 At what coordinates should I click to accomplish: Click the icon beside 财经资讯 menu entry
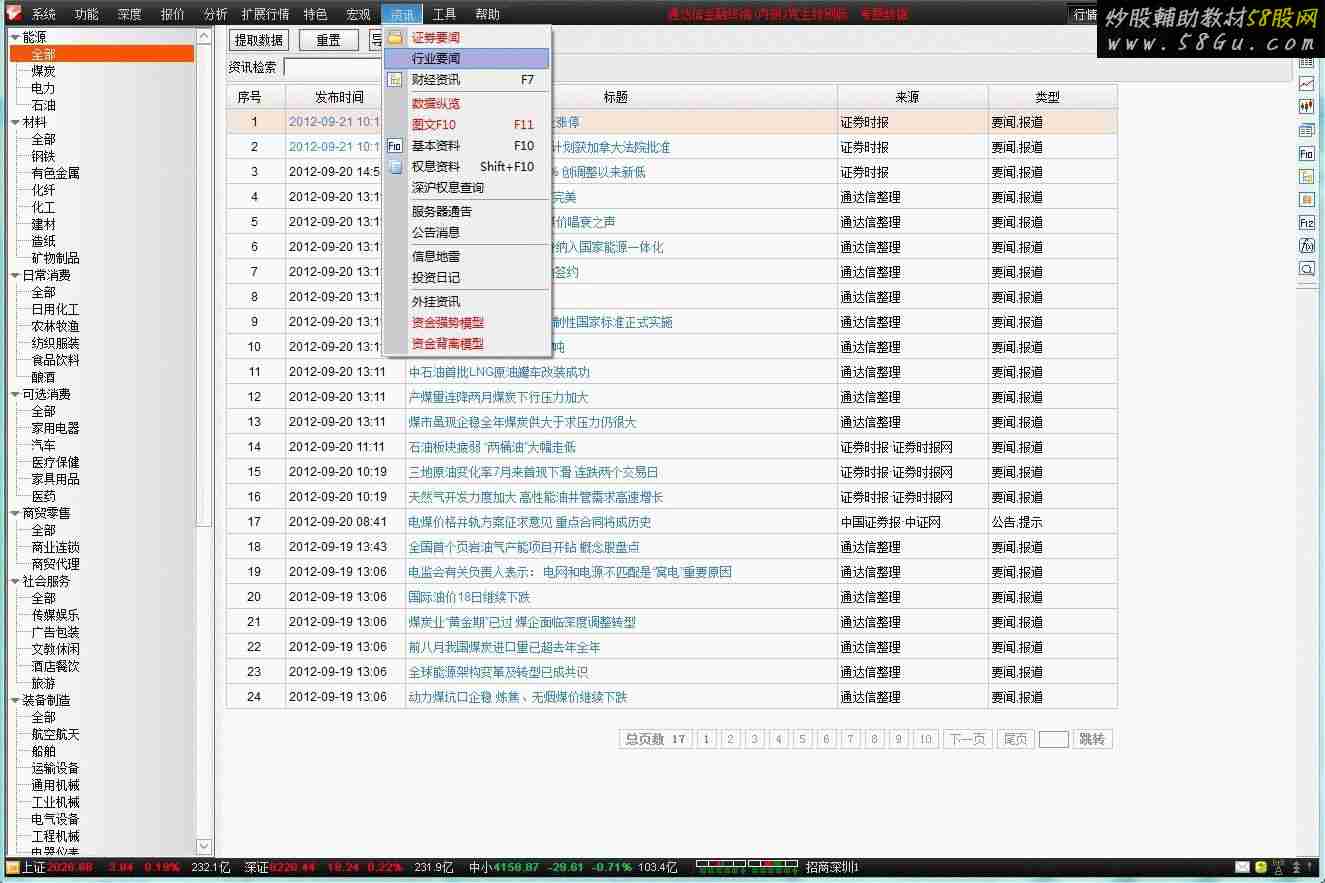(x=395, y=80)
